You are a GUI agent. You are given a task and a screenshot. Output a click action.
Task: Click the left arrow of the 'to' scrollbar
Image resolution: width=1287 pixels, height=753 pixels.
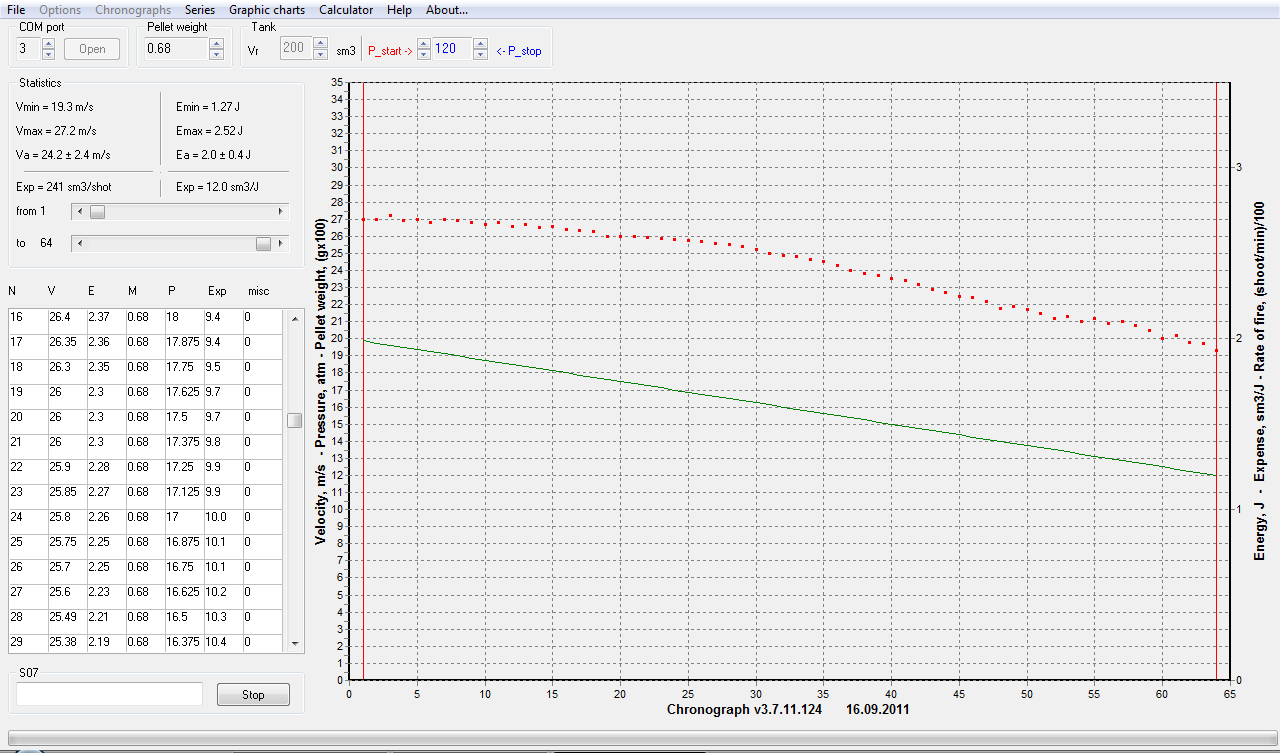(80, 244)
